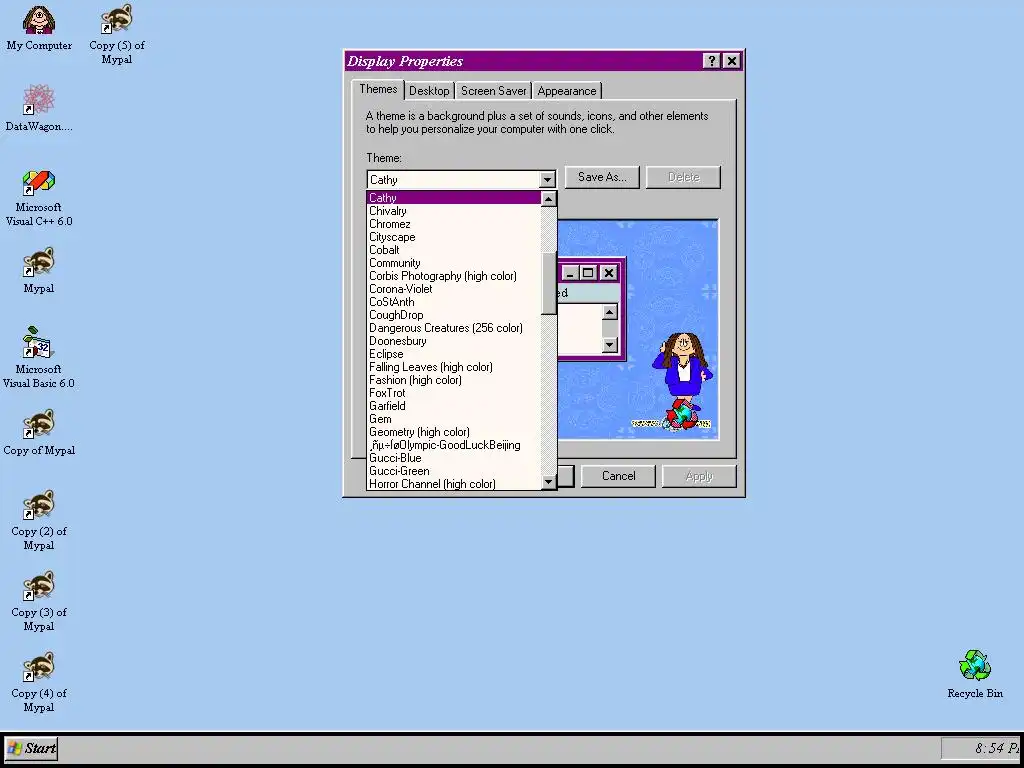Image resolution: width=1024 pixels, height=768 pixels.
Task: Choose Corona-Violet theme from the list
Action: click(x=454, y=289)
